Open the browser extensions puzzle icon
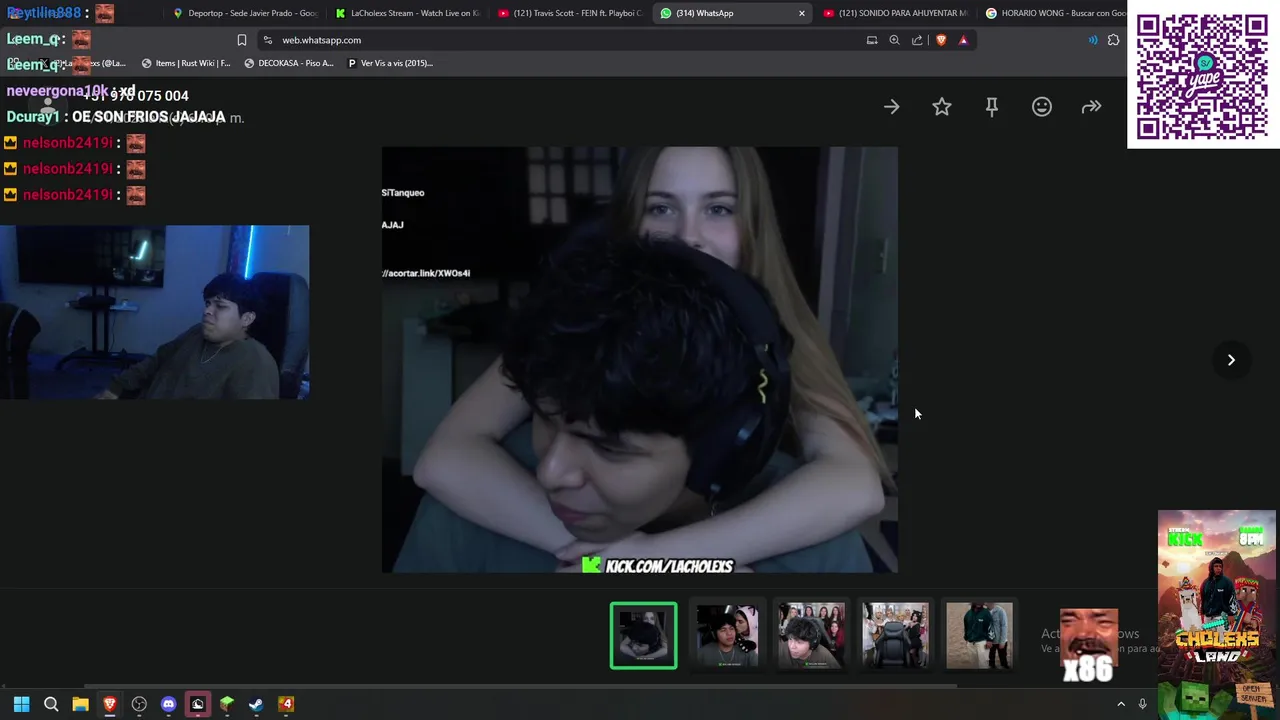Image resolution: width=1280 pixels, height=720 pixels. click(x=1113, y=40)
